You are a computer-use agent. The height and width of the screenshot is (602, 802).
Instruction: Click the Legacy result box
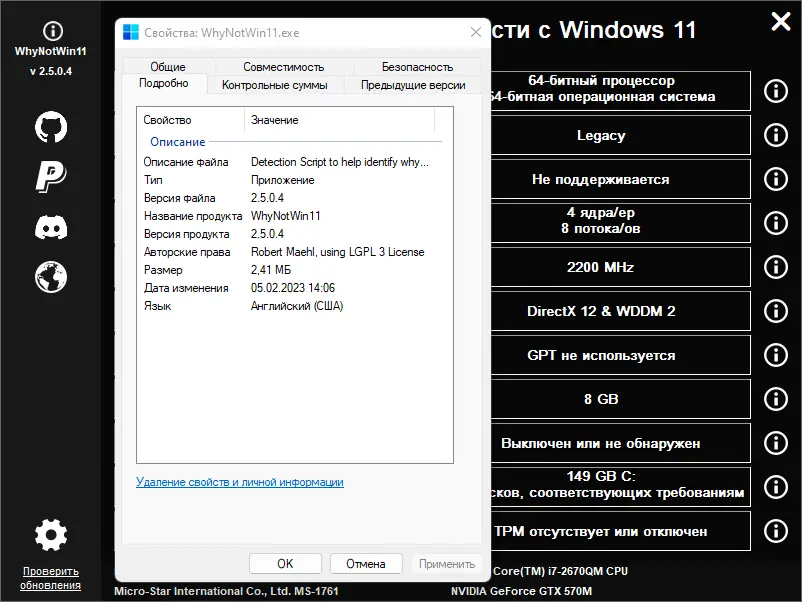[620, 135]
